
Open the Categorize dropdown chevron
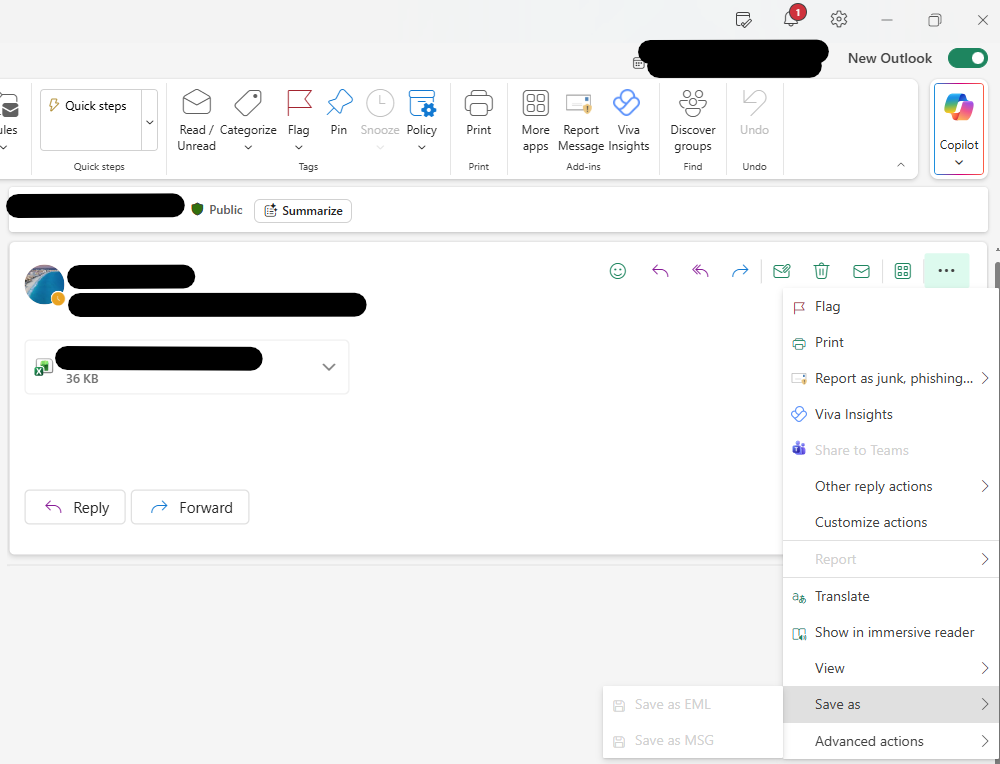248,148
